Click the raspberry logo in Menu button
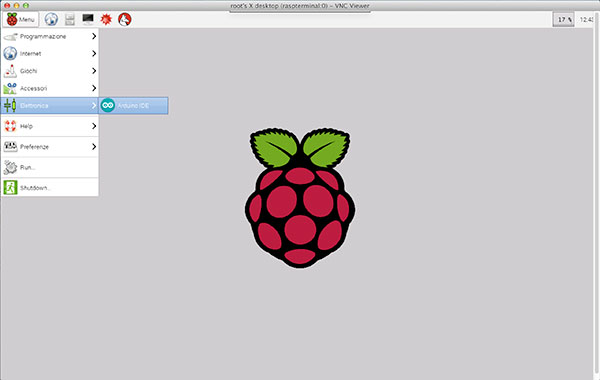This screenshot has width=600, height=380. pos(12,19)
